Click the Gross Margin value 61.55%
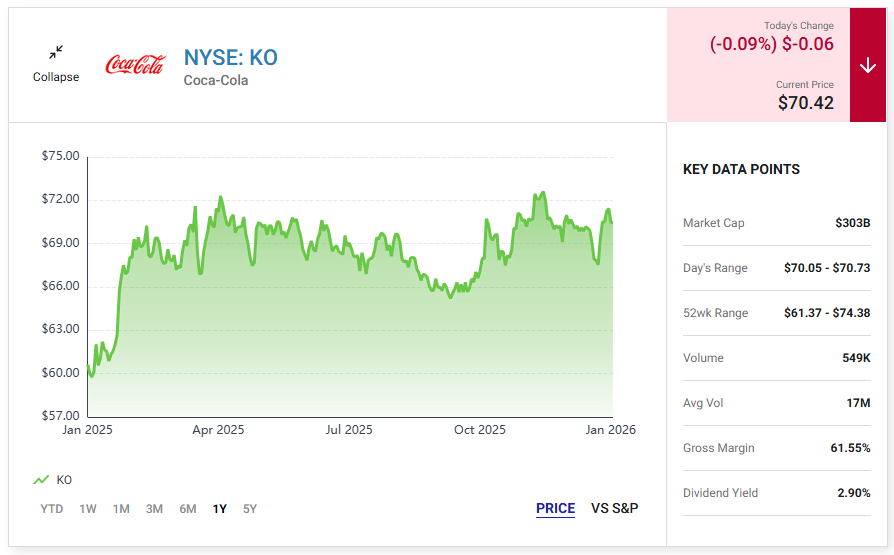Screen dimensions: 894x555 pyautogui.click(x=850, y=448)
